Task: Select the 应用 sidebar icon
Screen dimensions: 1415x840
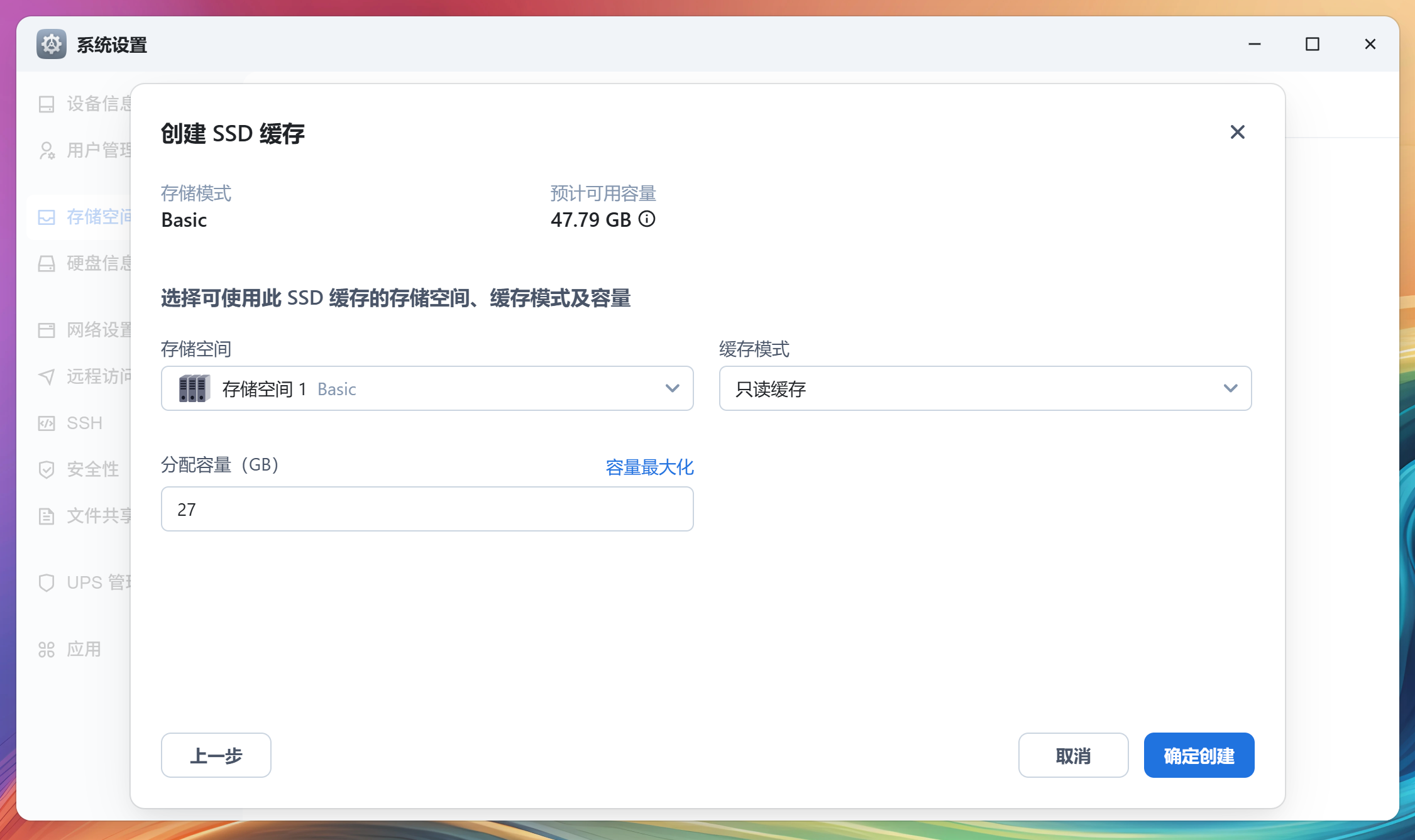Action: pyautogui.click(x=47, y=650)
